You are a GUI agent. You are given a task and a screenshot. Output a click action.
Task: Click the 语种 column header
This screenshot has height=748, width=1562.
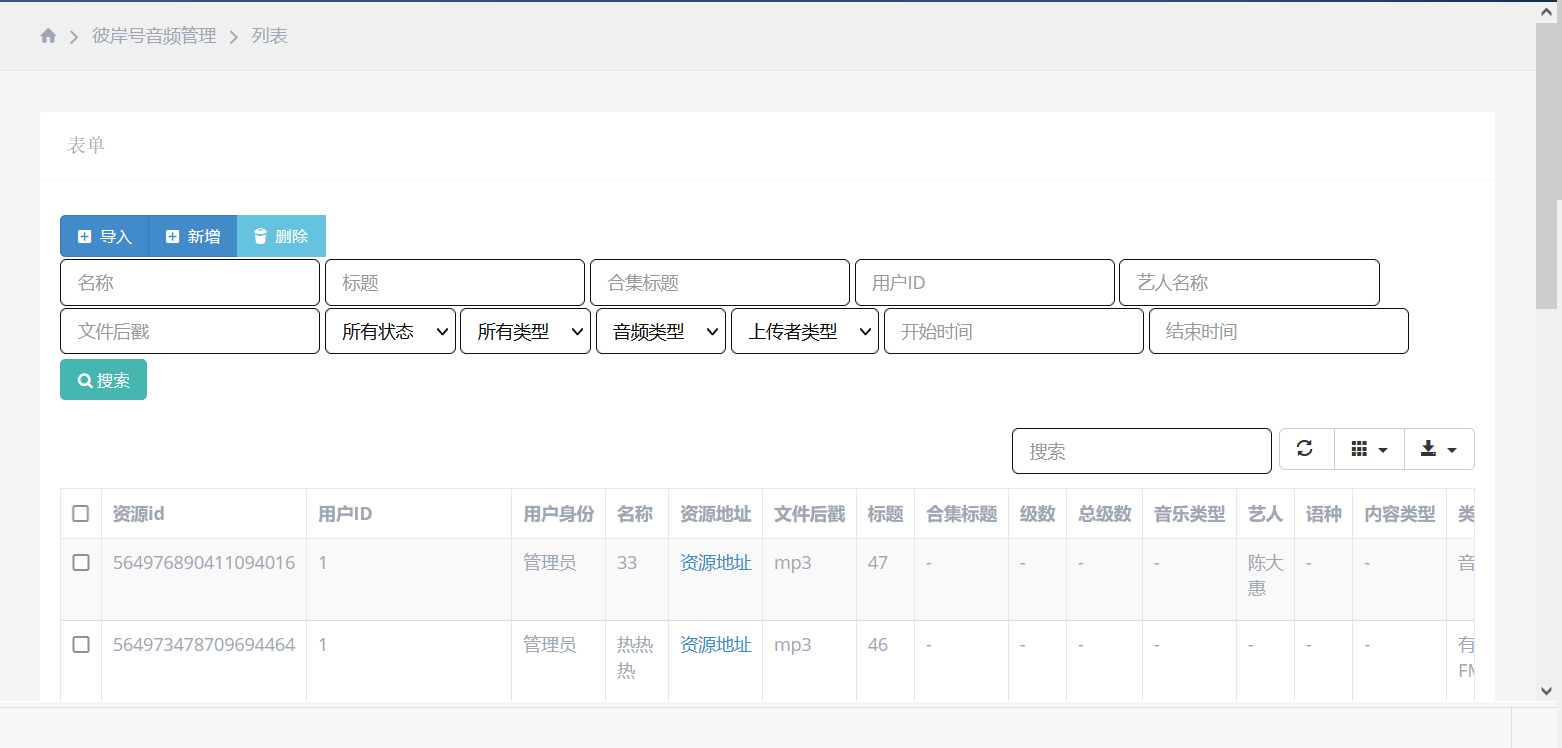coord(1324,514)
